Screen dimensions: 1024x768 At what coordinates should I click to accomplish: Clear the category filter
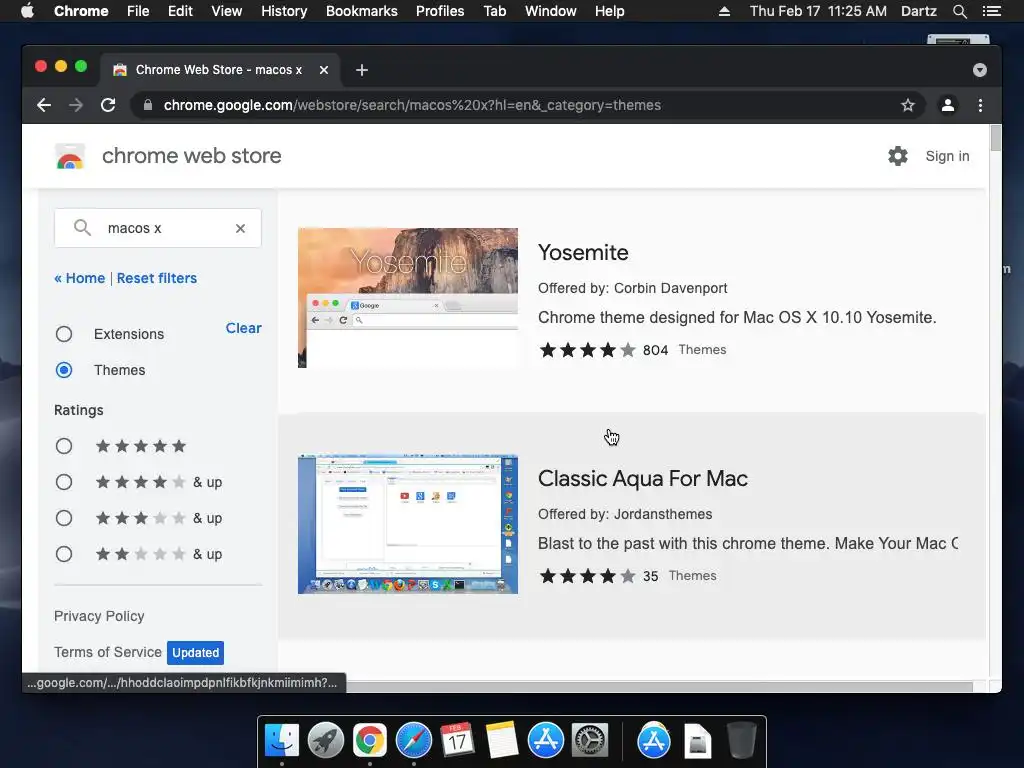(244, 328)
